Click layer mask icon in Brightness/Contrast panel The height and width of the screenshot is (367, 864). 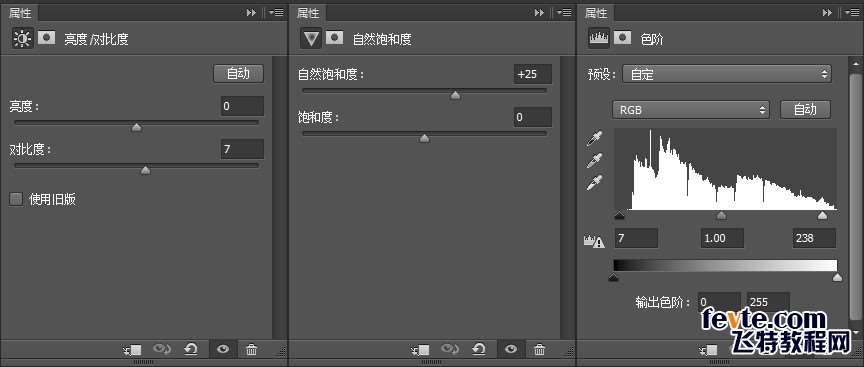(47, 37)
